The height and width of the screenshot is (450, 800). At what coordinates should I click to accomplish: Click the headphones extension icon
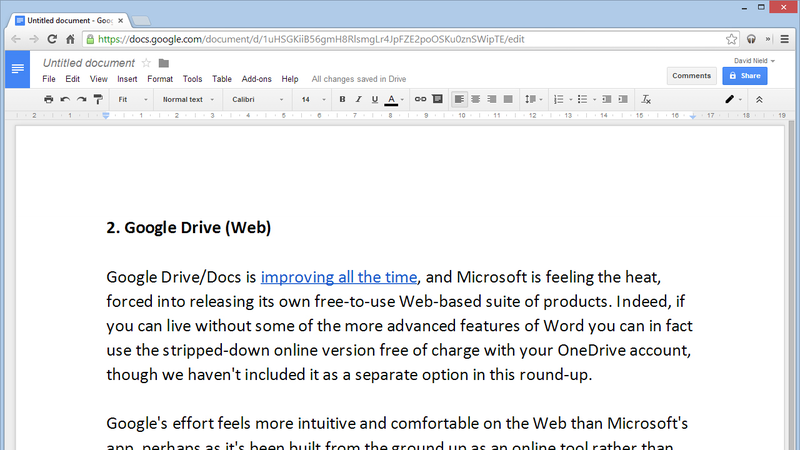(x=751, y=39)
